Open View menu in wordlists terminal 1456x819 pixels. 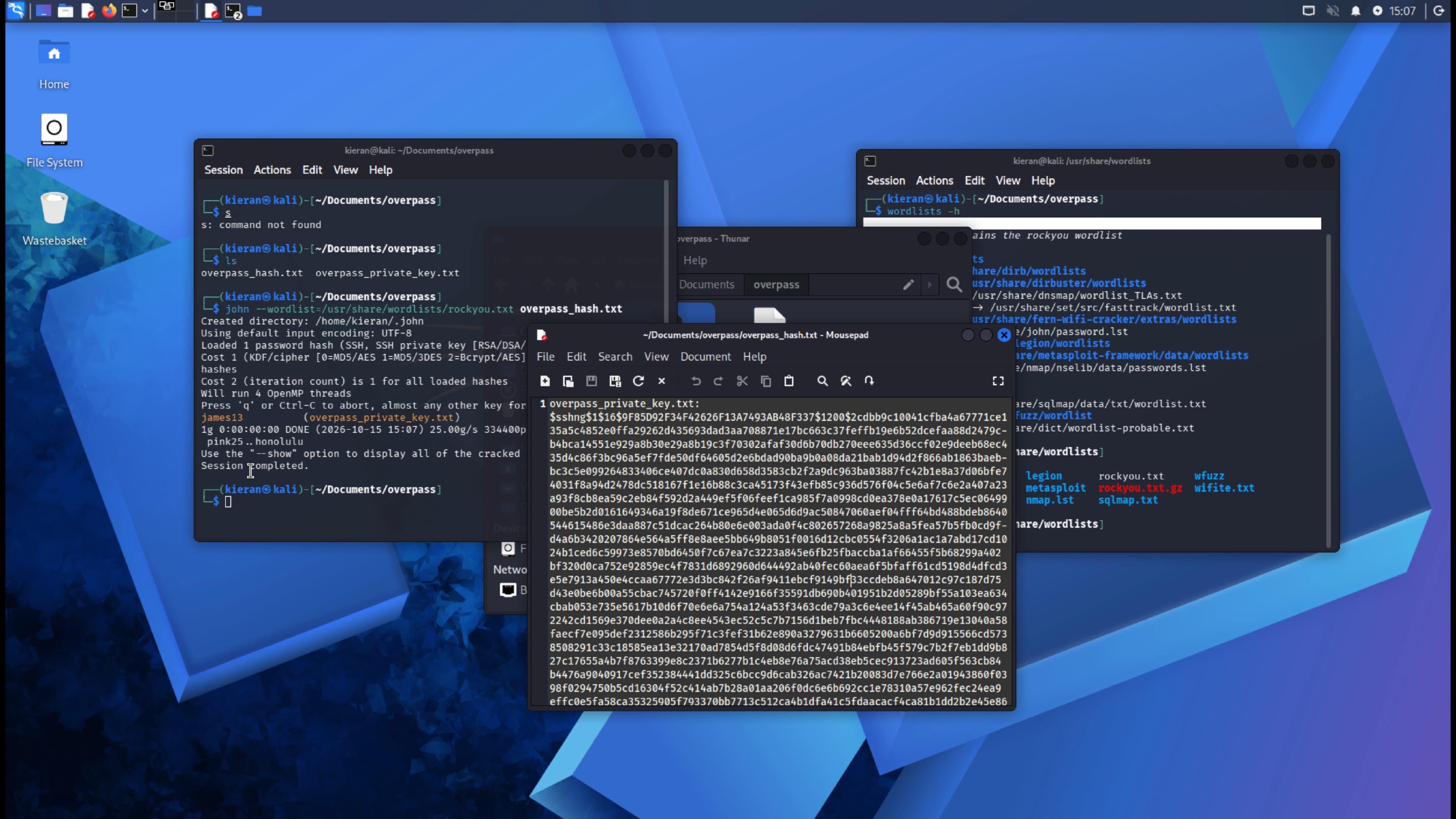[1008, 181]
